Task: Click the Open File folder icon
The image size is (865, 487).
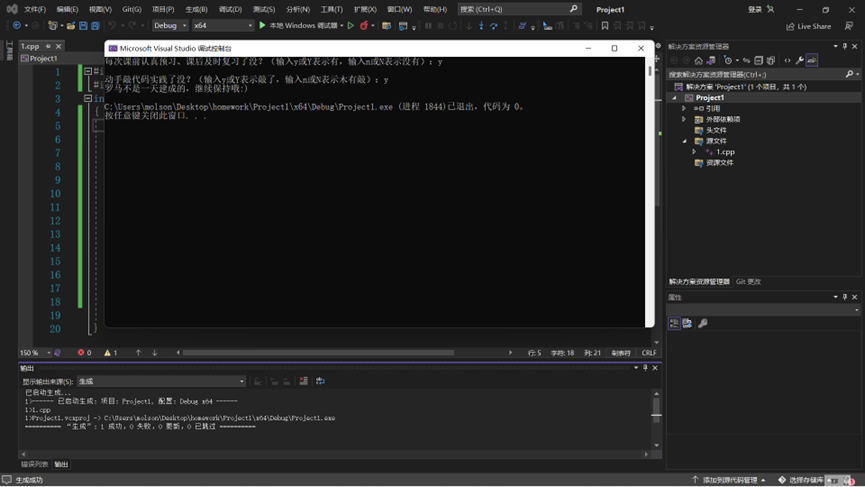Action: pos(71,26)
